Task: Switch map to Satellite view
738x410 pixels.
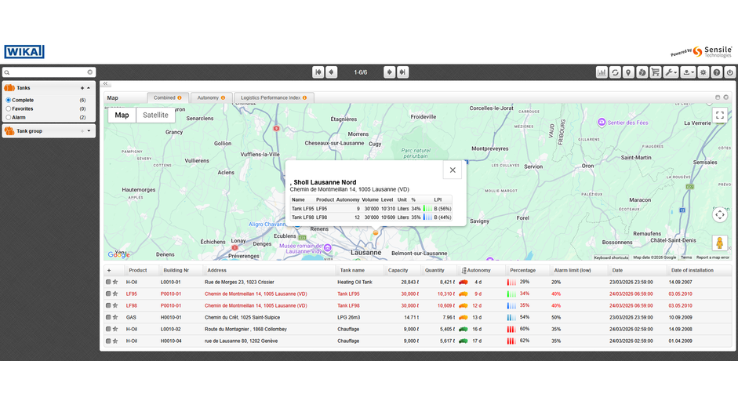Action: point(155,115)
